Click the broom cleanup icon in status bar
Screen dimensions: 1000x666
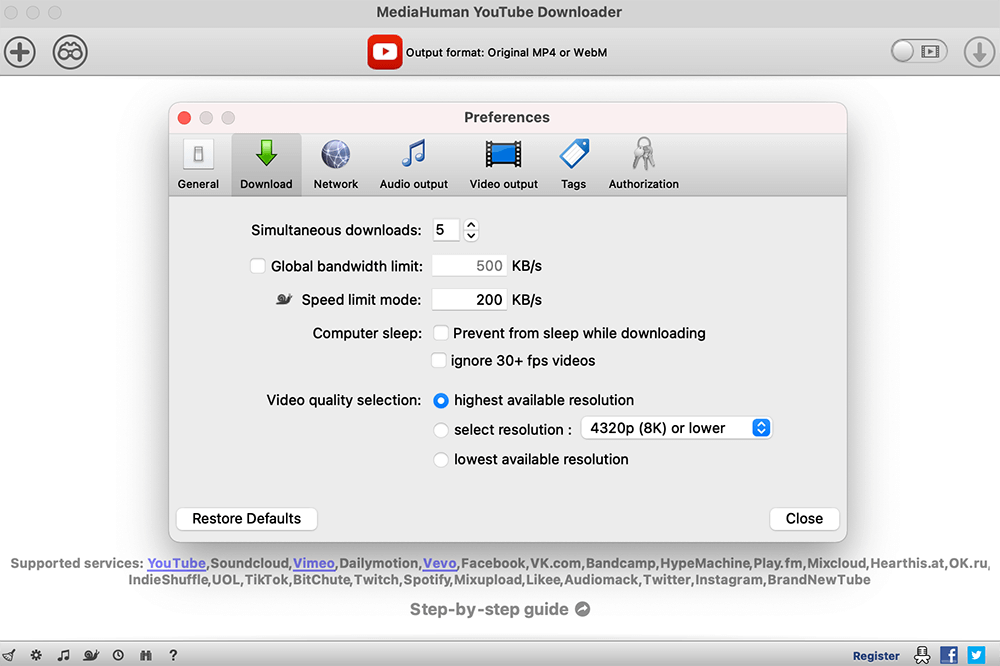tap(9, 655)
